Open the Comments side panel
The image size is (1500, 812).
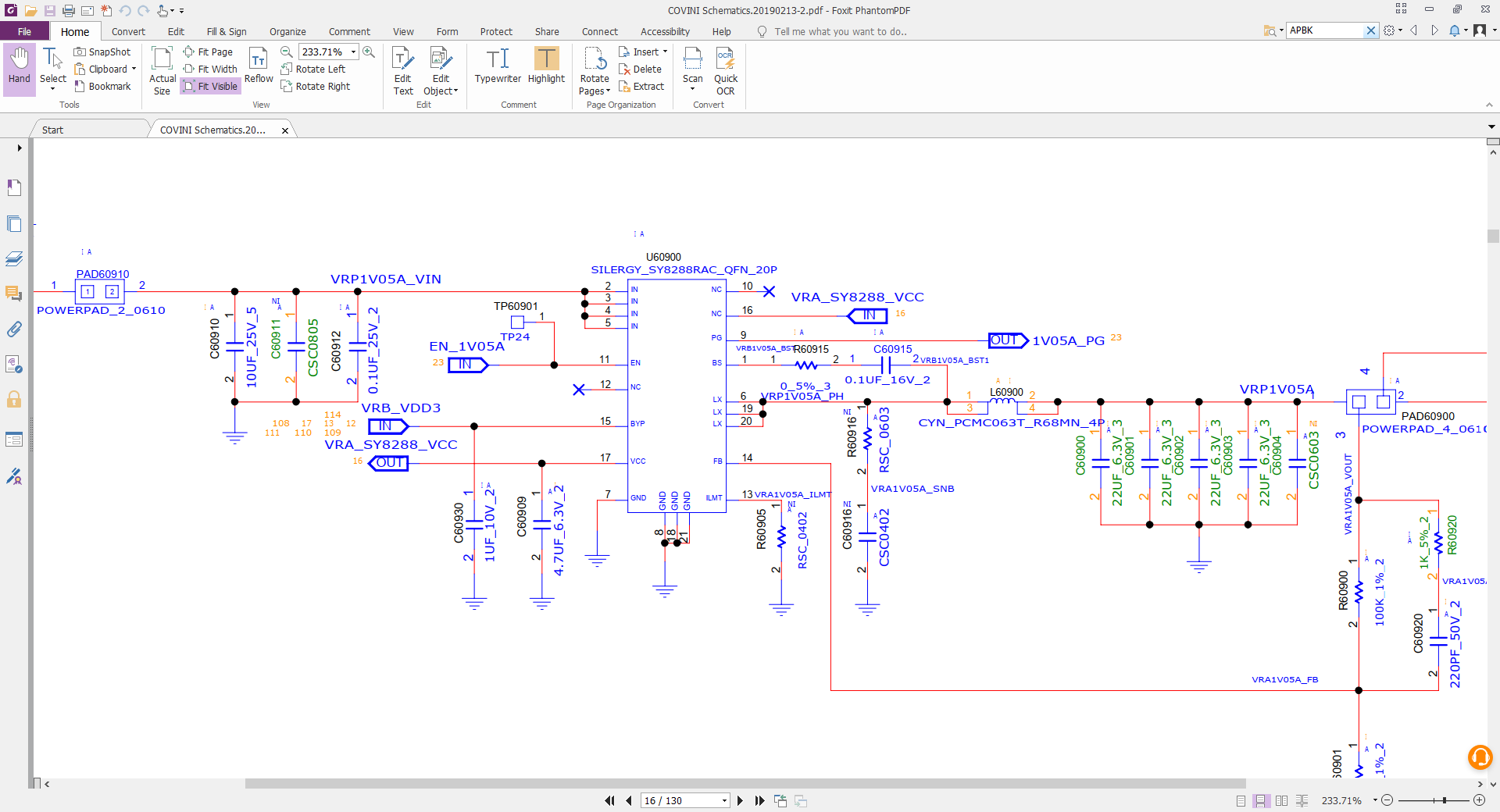pos(14,294)
